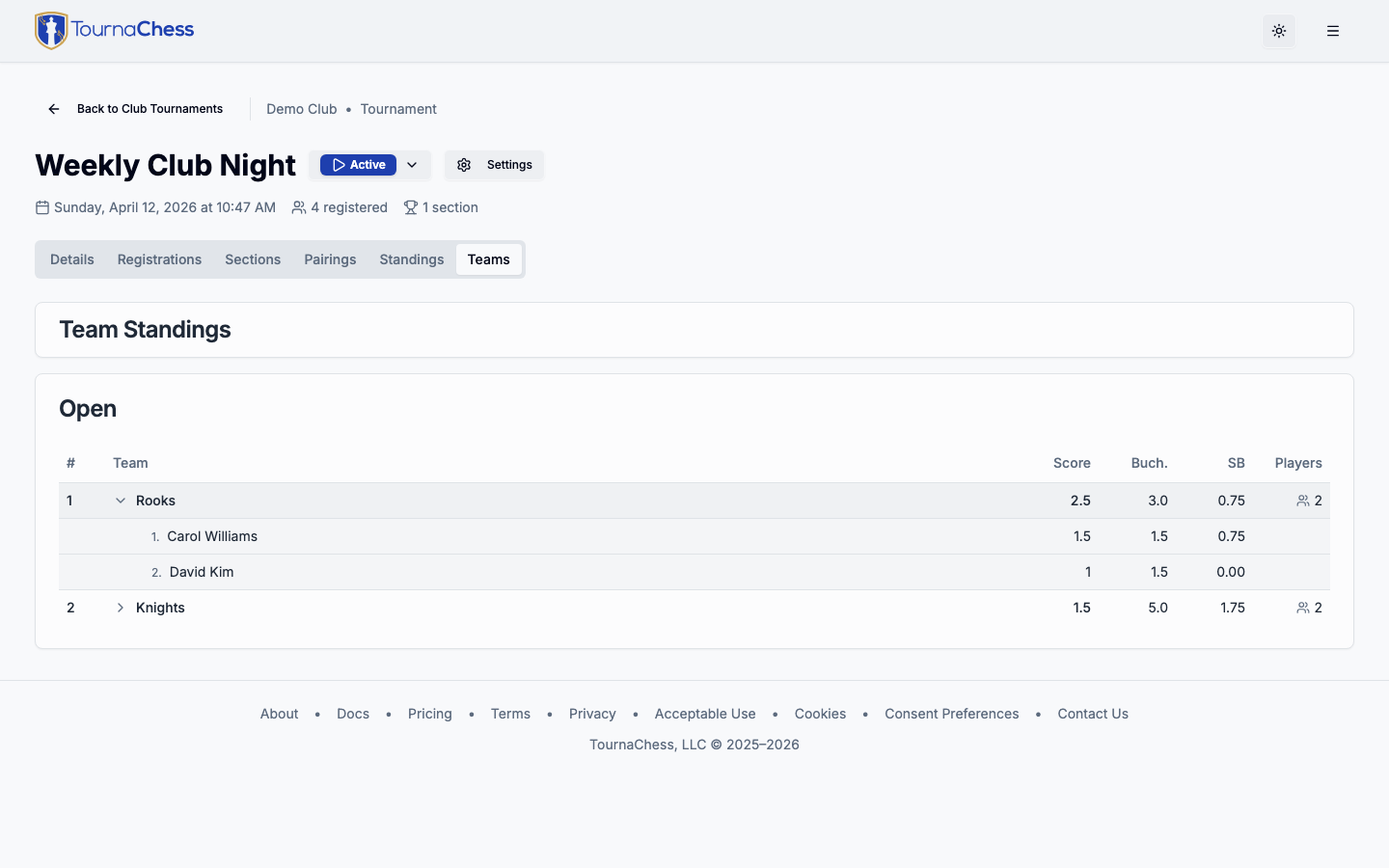
Task: Click the trophy icon beside 1 section
Action: tap(411, 207)
